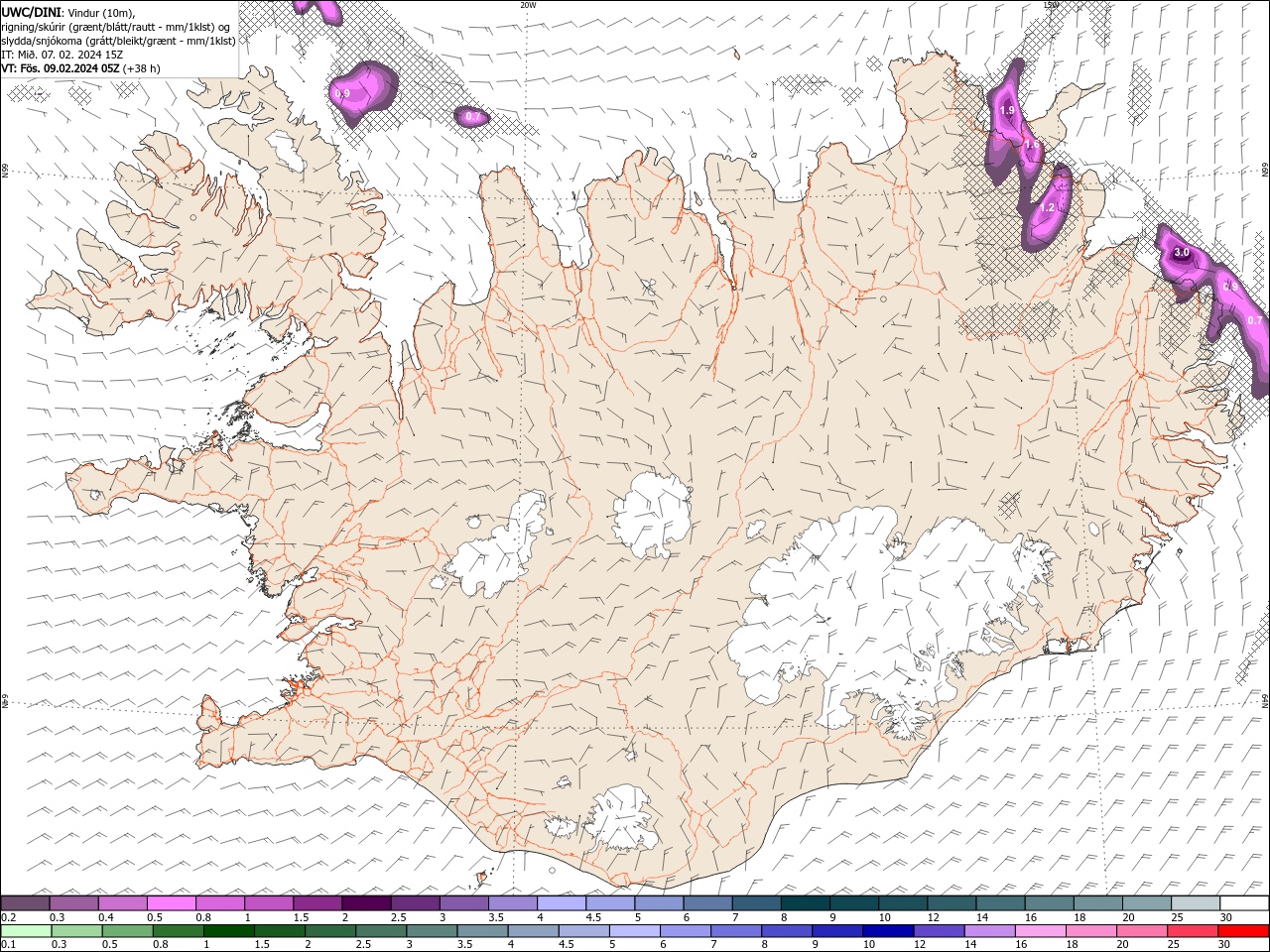Select the 'slydda/snjókoma' legend description line
The height and width of the screenshot is (952, 1270).
[118, 41]
